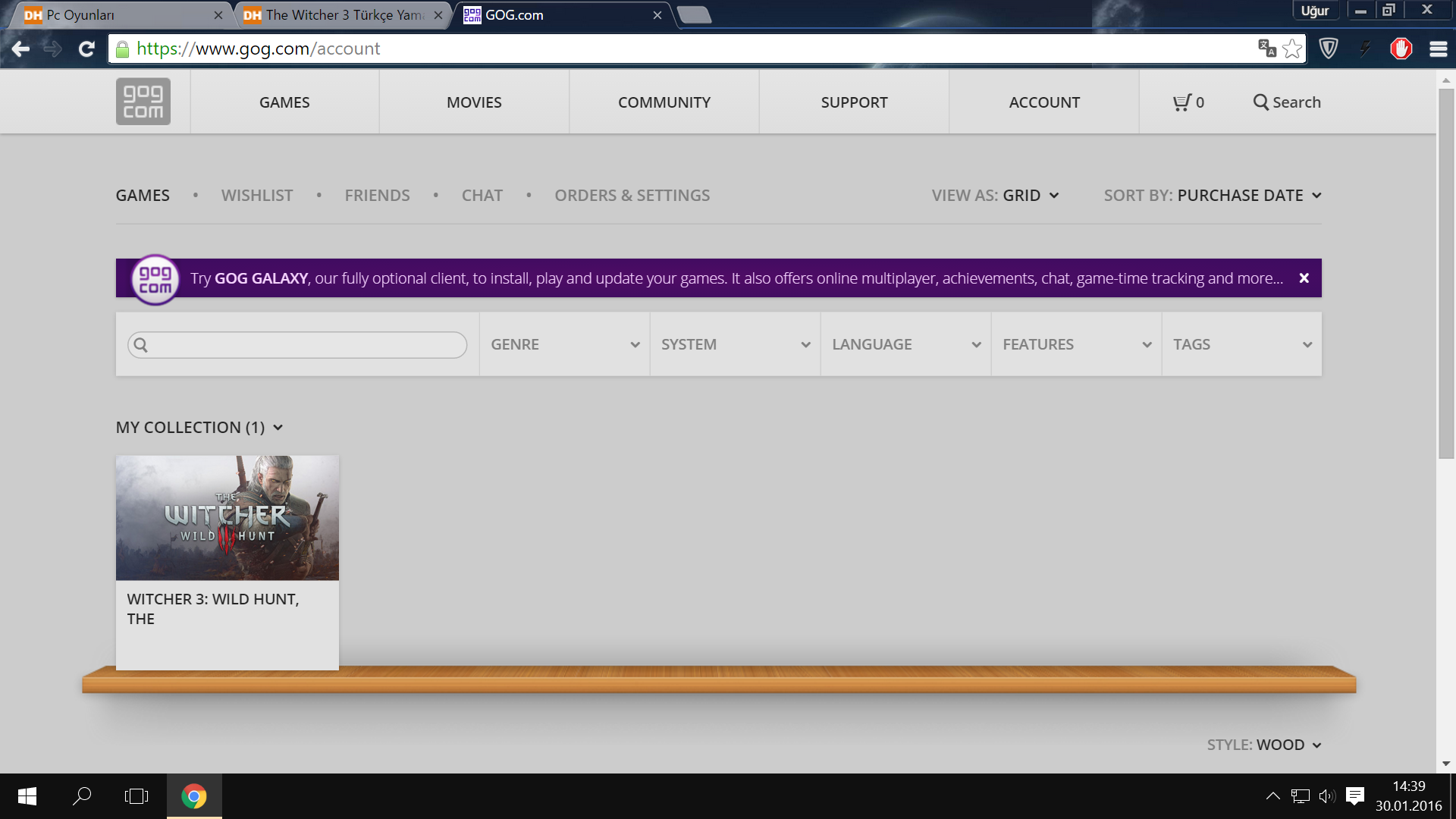Click the scrollbar down arrow
The width and height of the screenshot is (1456, 819).
(1445, 764)
